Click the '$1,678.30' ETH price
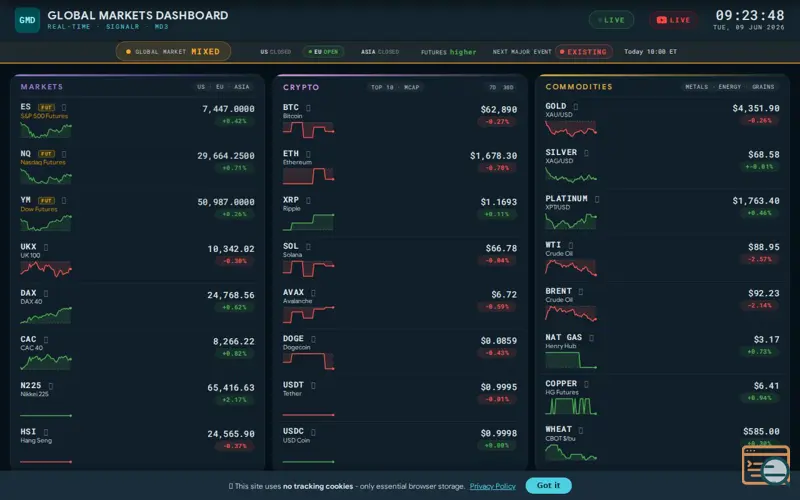Image resolution: width=800 pixels, height=500 pixels. coord(493,156)
